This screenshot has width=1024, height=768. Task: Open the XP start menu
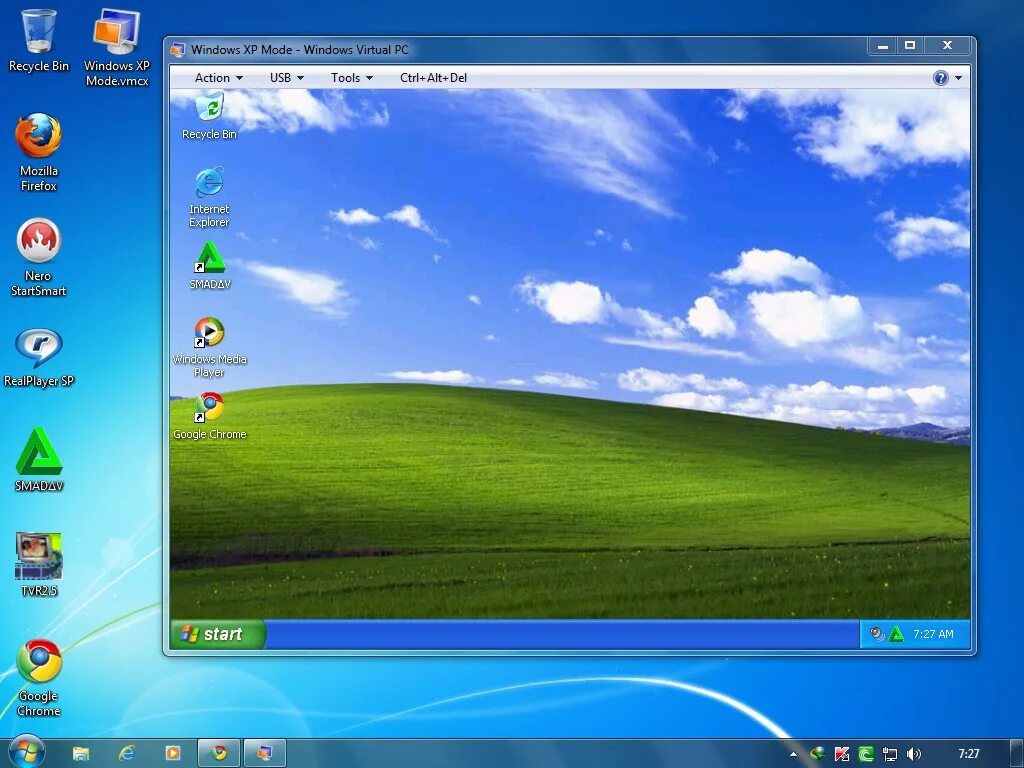[x=217, y=633]
